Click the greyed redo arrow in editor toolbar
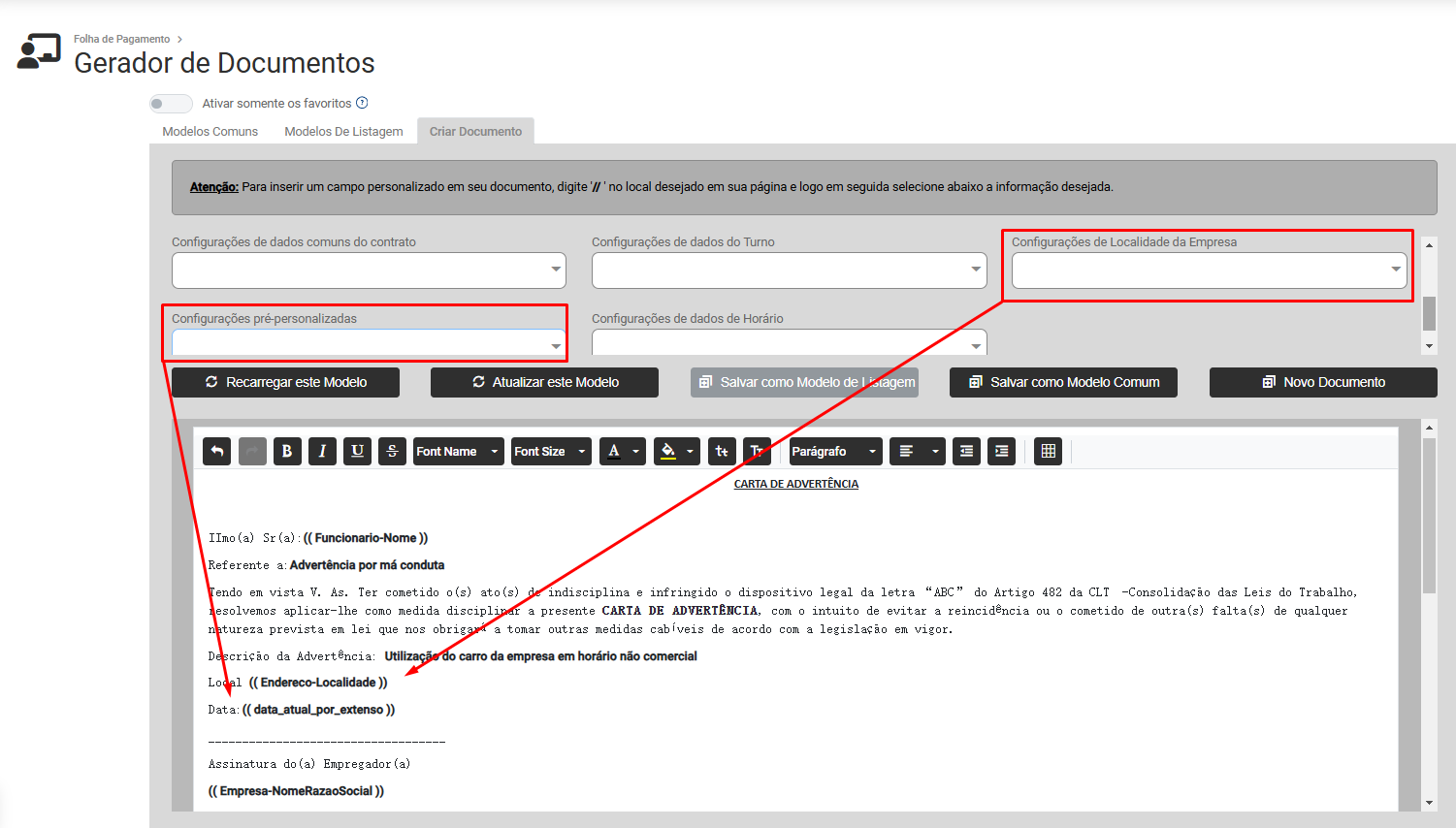 coord(252,451)
